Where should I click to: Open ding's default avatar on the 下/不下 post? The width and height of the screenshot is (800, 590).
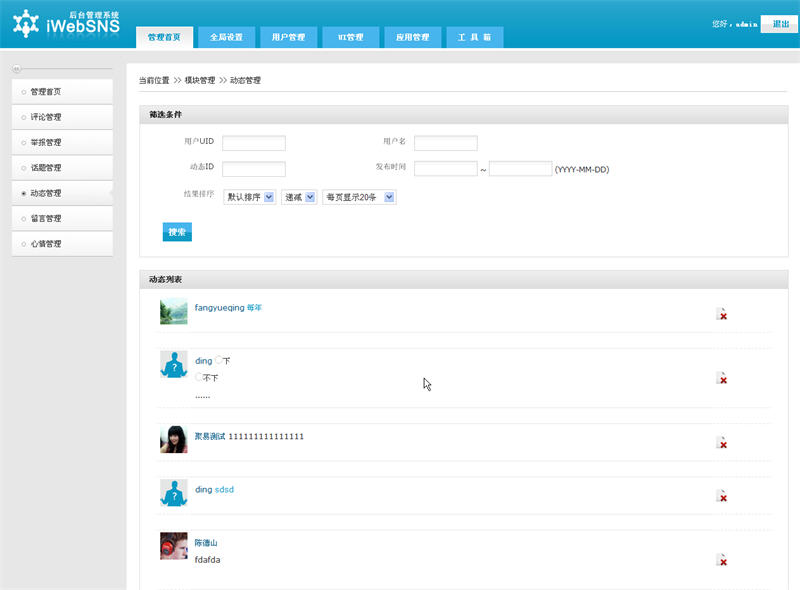(x=173, y=364)
